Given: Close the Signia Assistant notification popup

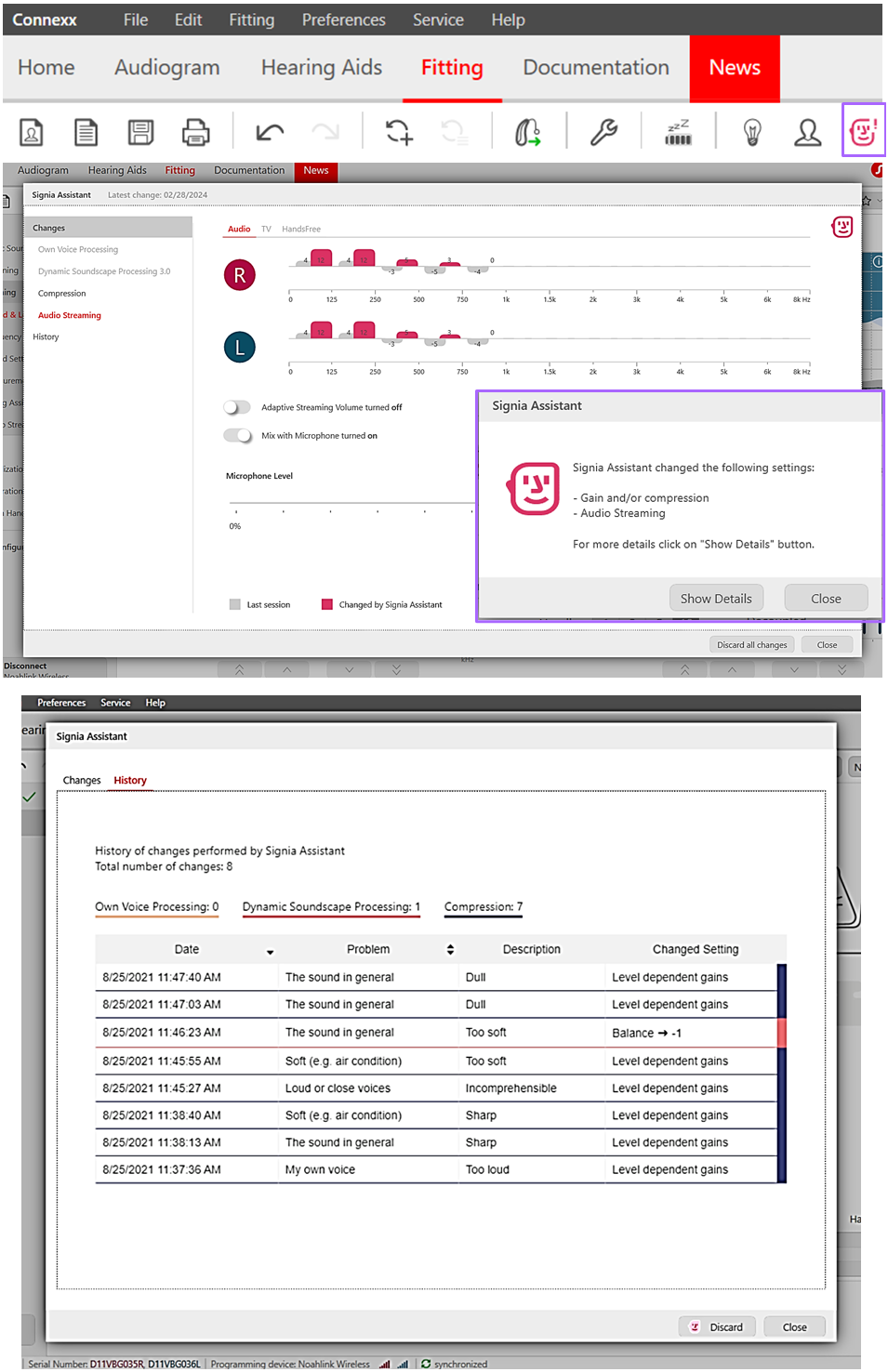Looking at the screenshot, I should coord(826,599).
